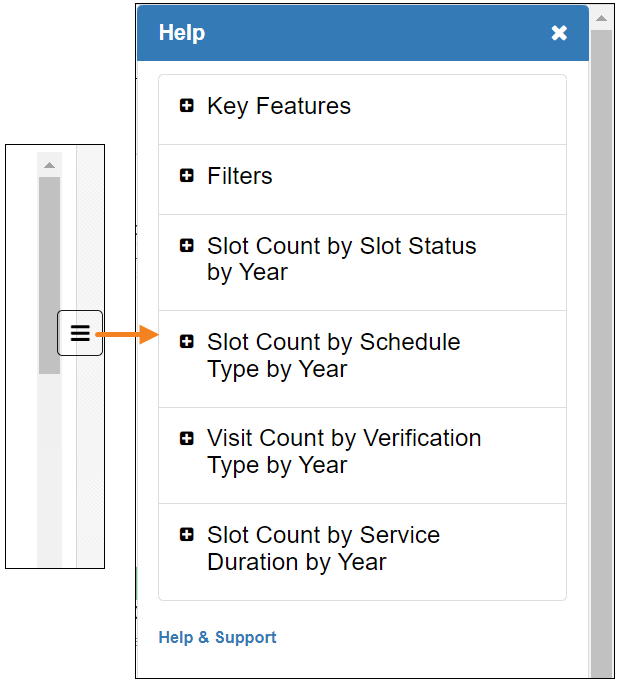Image resolution: width=618 pixels, height=682 pixels.
Task: Close the Help panel
Action: 559,33
